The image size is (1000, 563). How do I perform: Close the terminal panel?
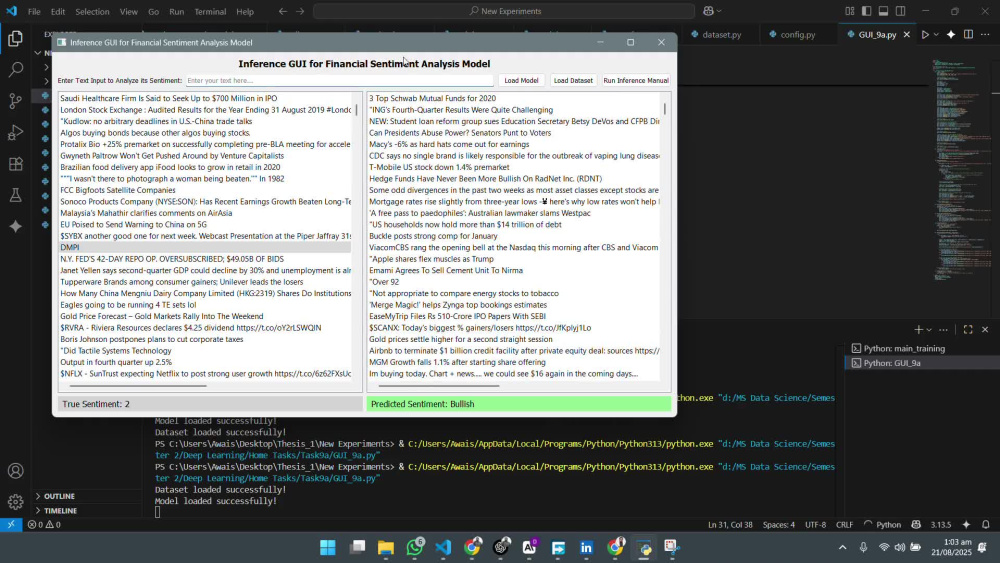985,330
